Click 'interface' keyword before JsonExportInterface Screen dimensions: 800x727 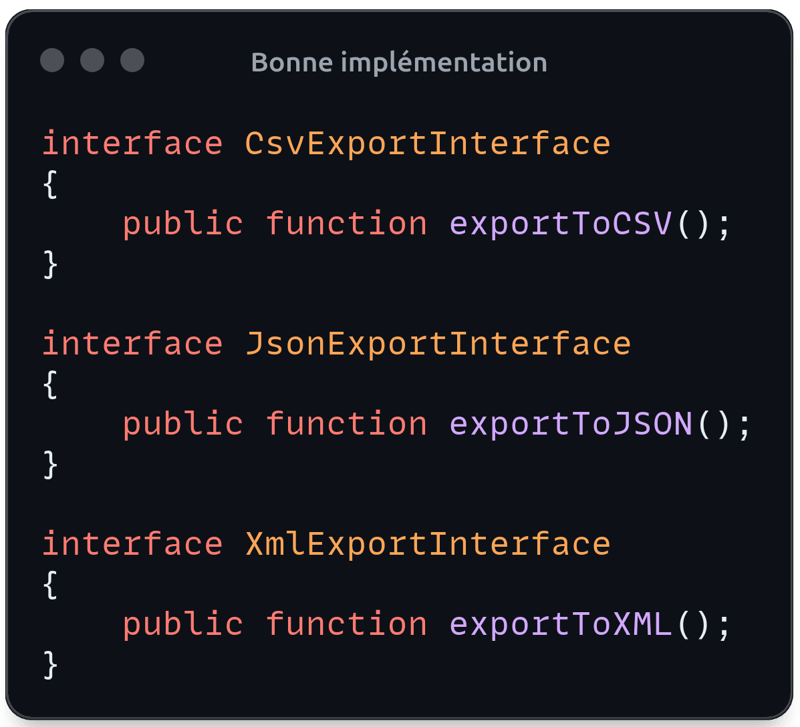133,343
